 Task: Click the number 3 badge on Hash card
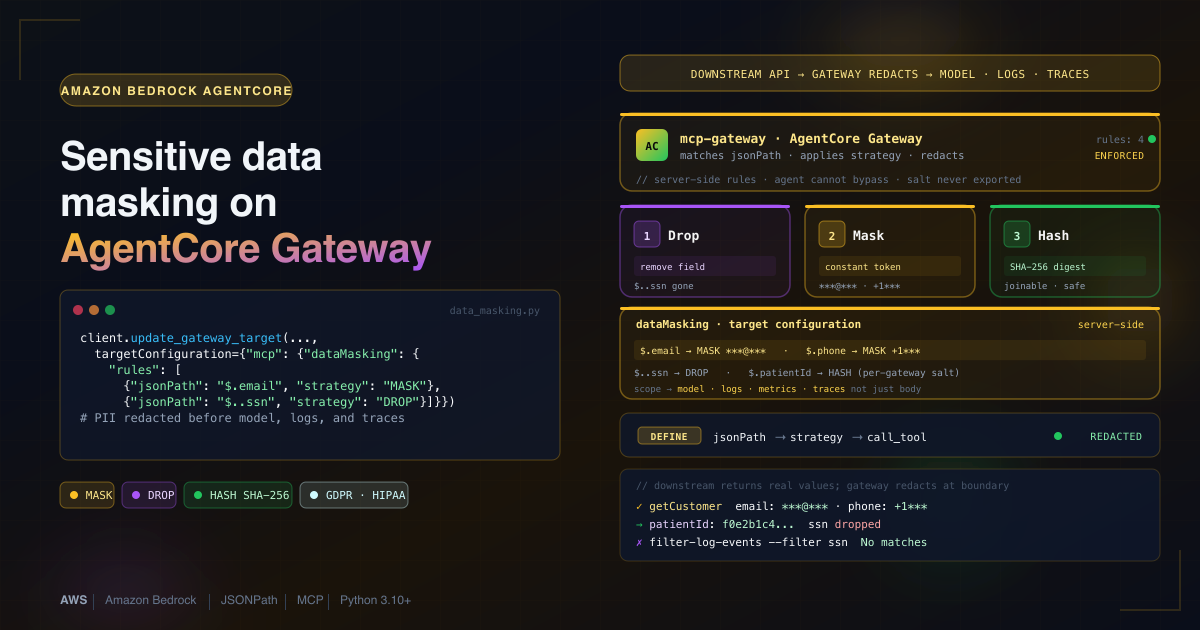point(1017,235)
